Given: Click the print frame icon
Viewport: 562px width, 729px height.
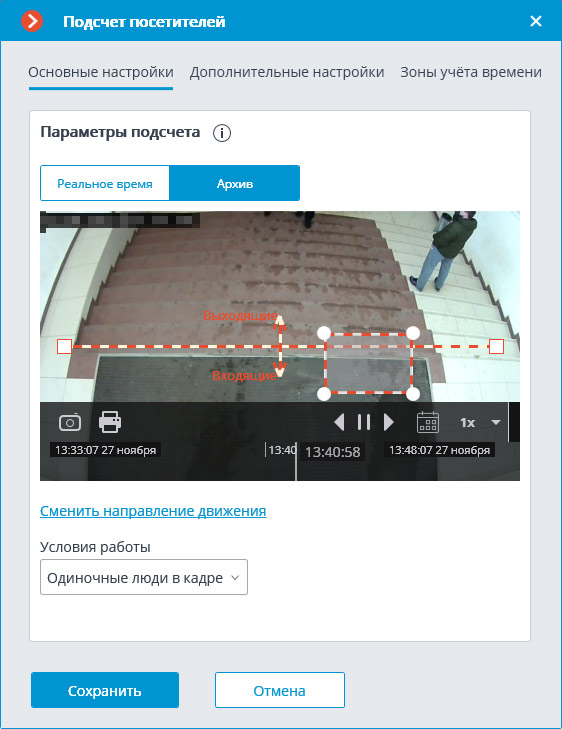Looking at the screenshot, I should pyautogui.click(x=110, y=422).
